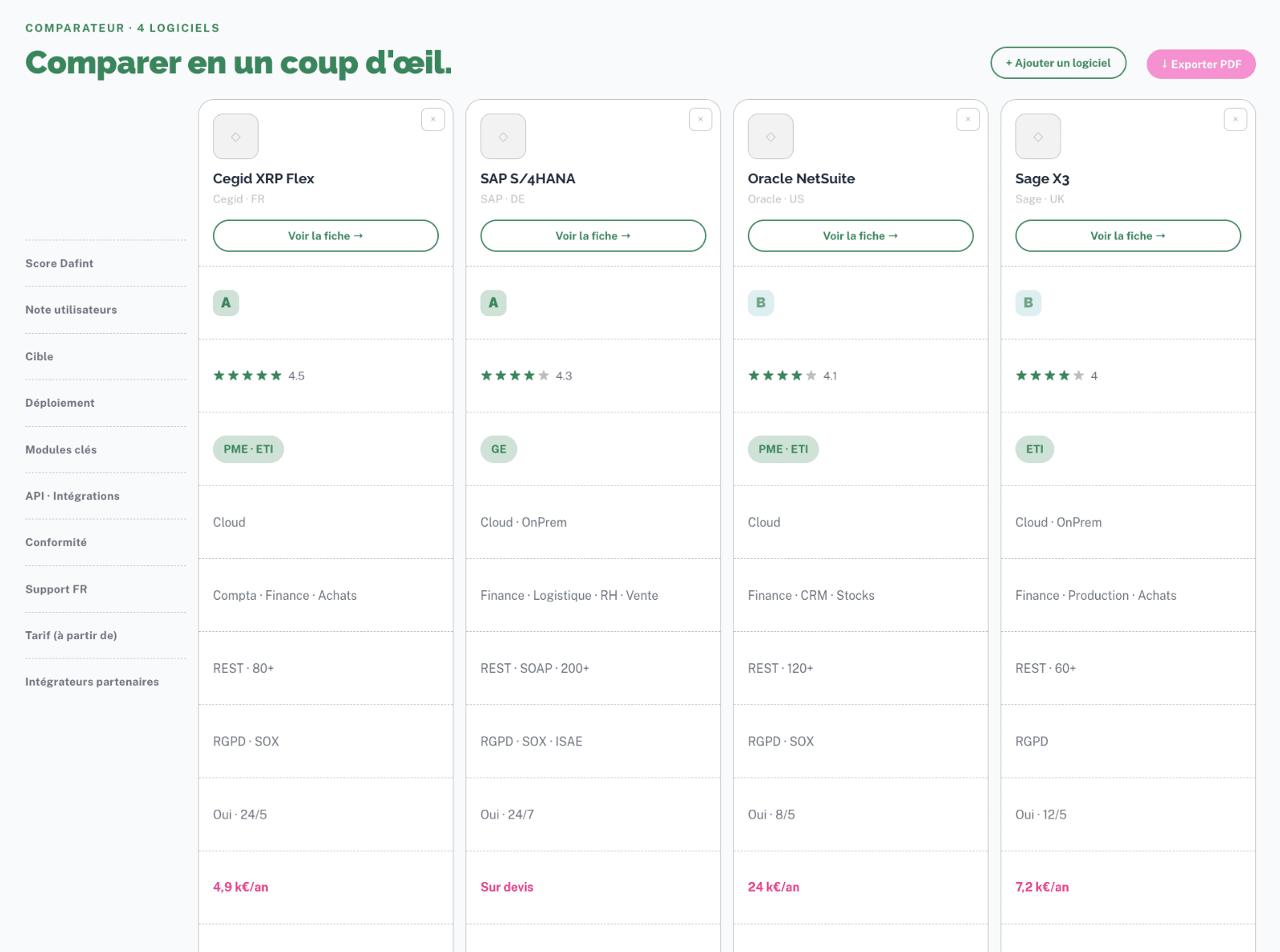The image size is (1280, 952).
Task: Click the 4.3 star rating of SAP
Action: click(x=527, y=375)
